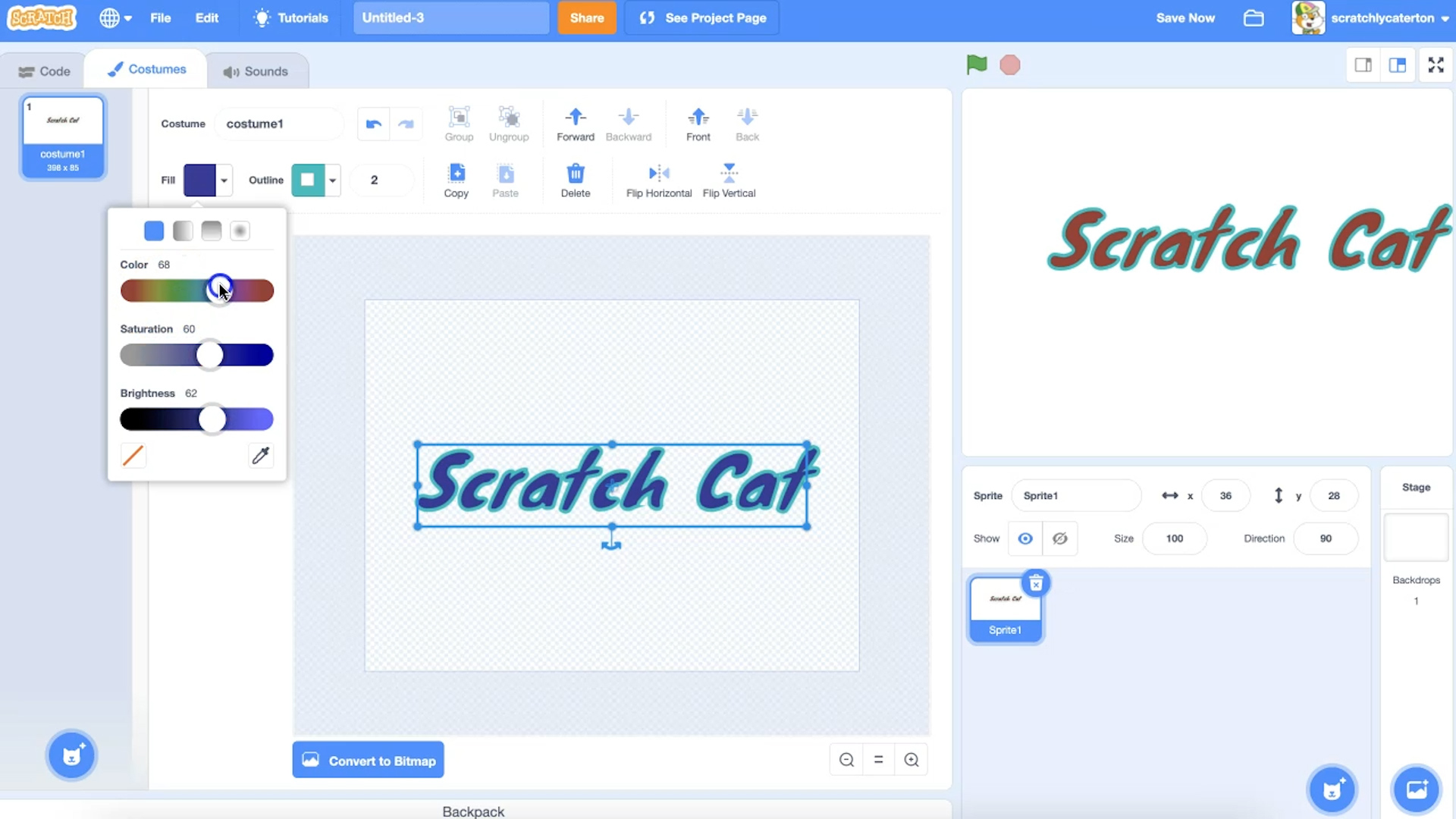Screen dimensions: 1456x819
Task: Zoom in the paint canvas
Action: click(x=912, y=760)
